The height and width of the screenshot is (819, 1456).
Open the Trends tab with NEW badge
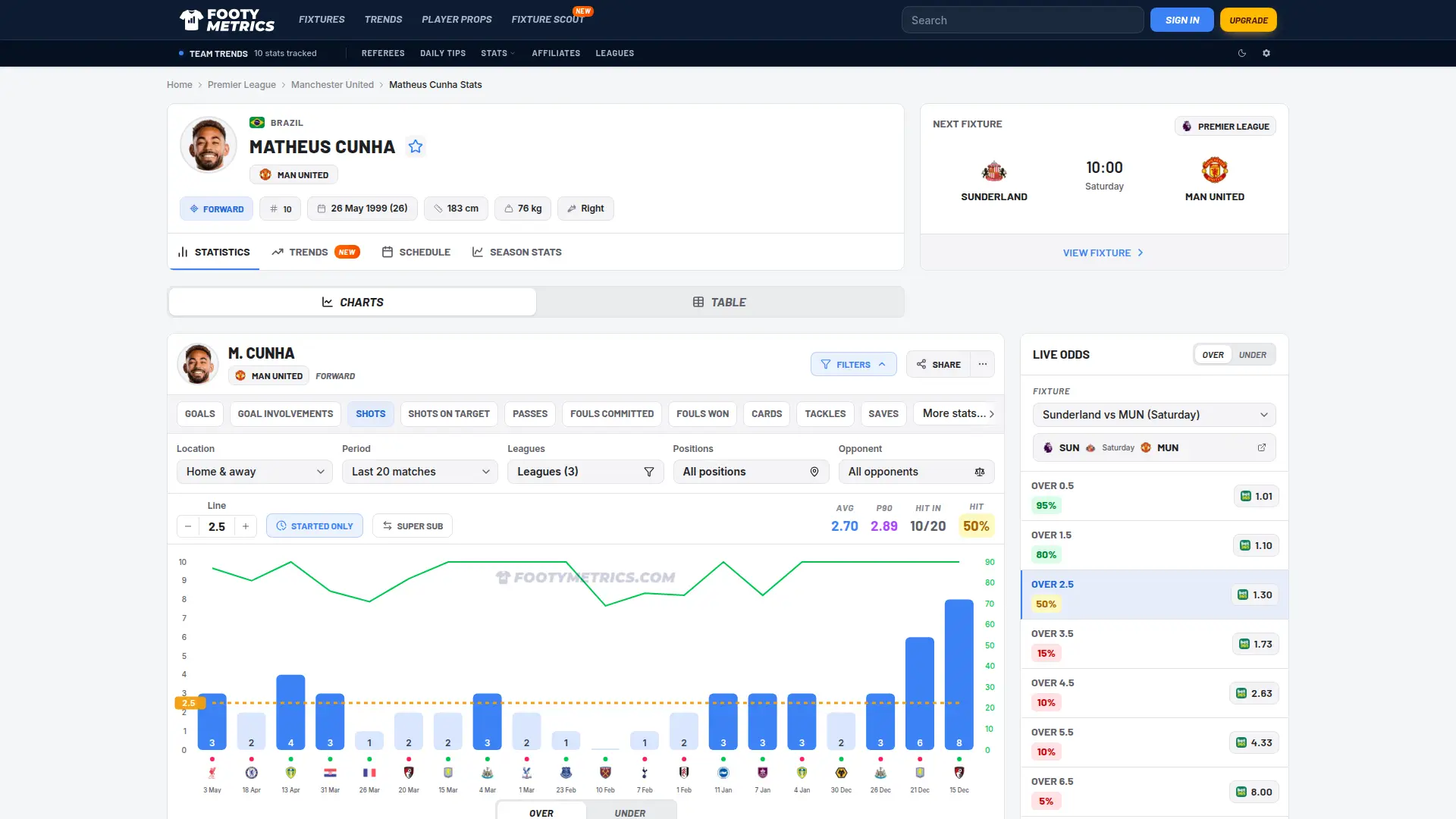click(x=315, y=252)
